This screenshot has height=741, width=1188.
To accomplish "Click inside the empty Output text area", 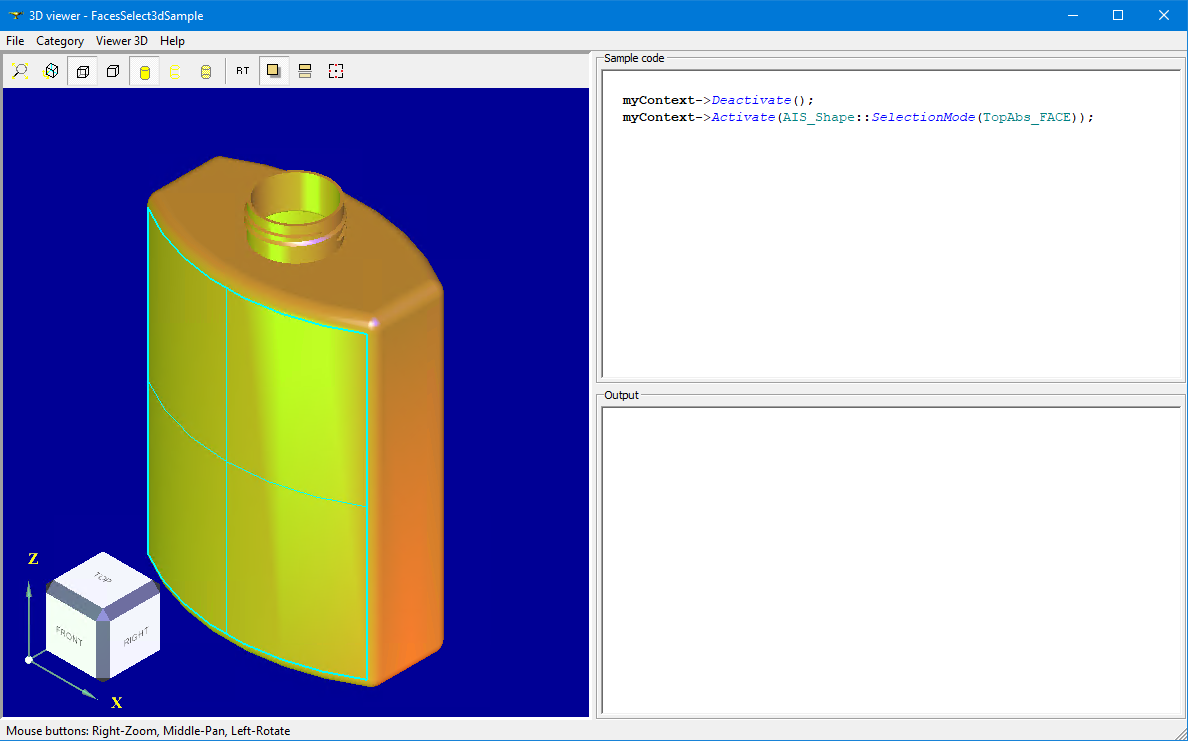I will [890, 560].
